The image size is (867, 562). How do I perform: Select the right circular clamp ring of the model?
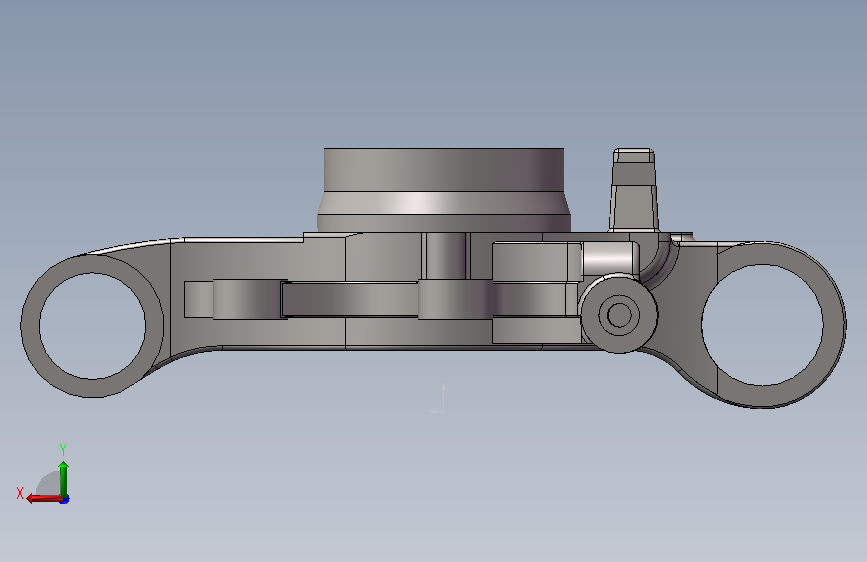763,325
